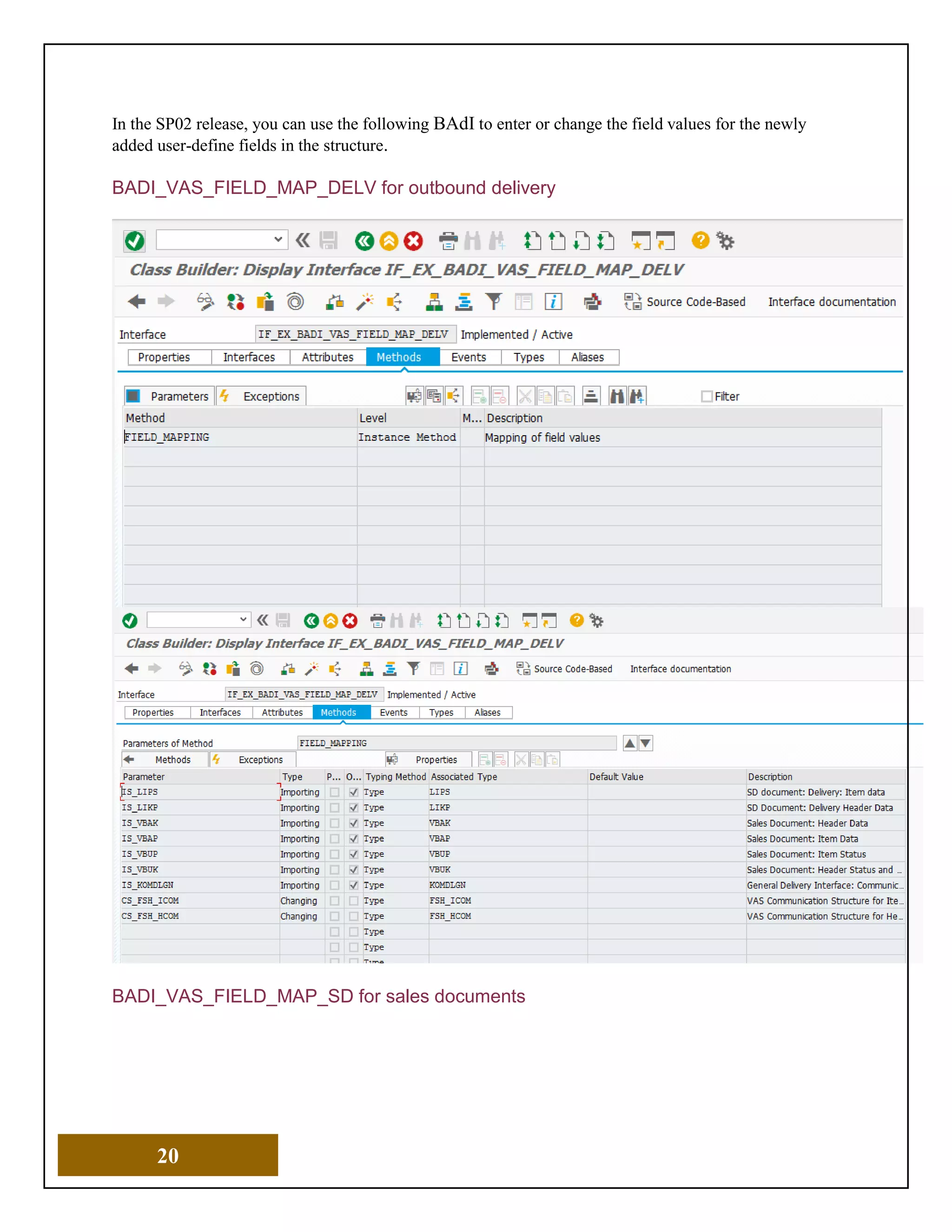Click the Print icon in the second screenshot's toolbar

(x=377, y=621)
